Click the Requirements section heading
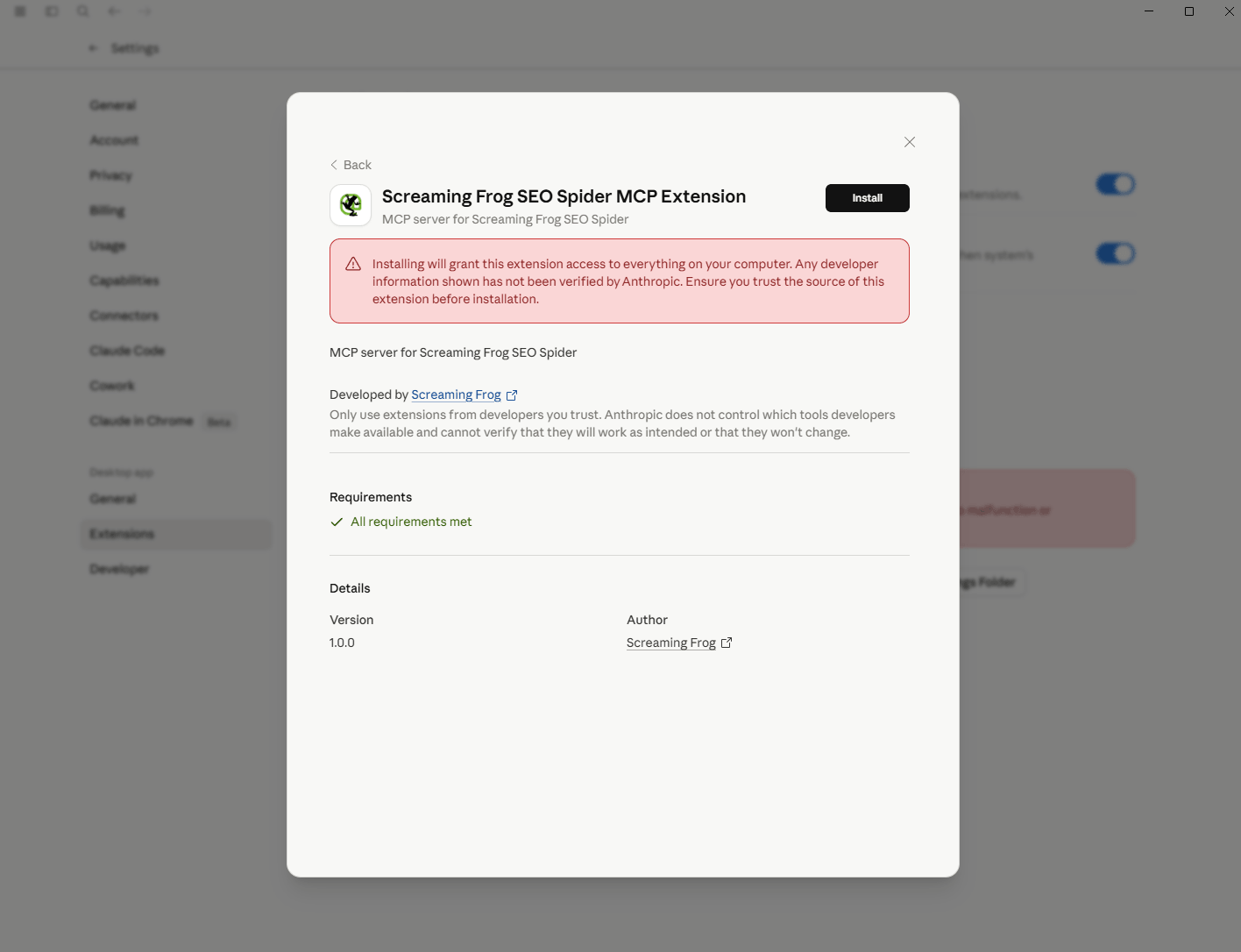1241x952 pixels. [371, 497]
